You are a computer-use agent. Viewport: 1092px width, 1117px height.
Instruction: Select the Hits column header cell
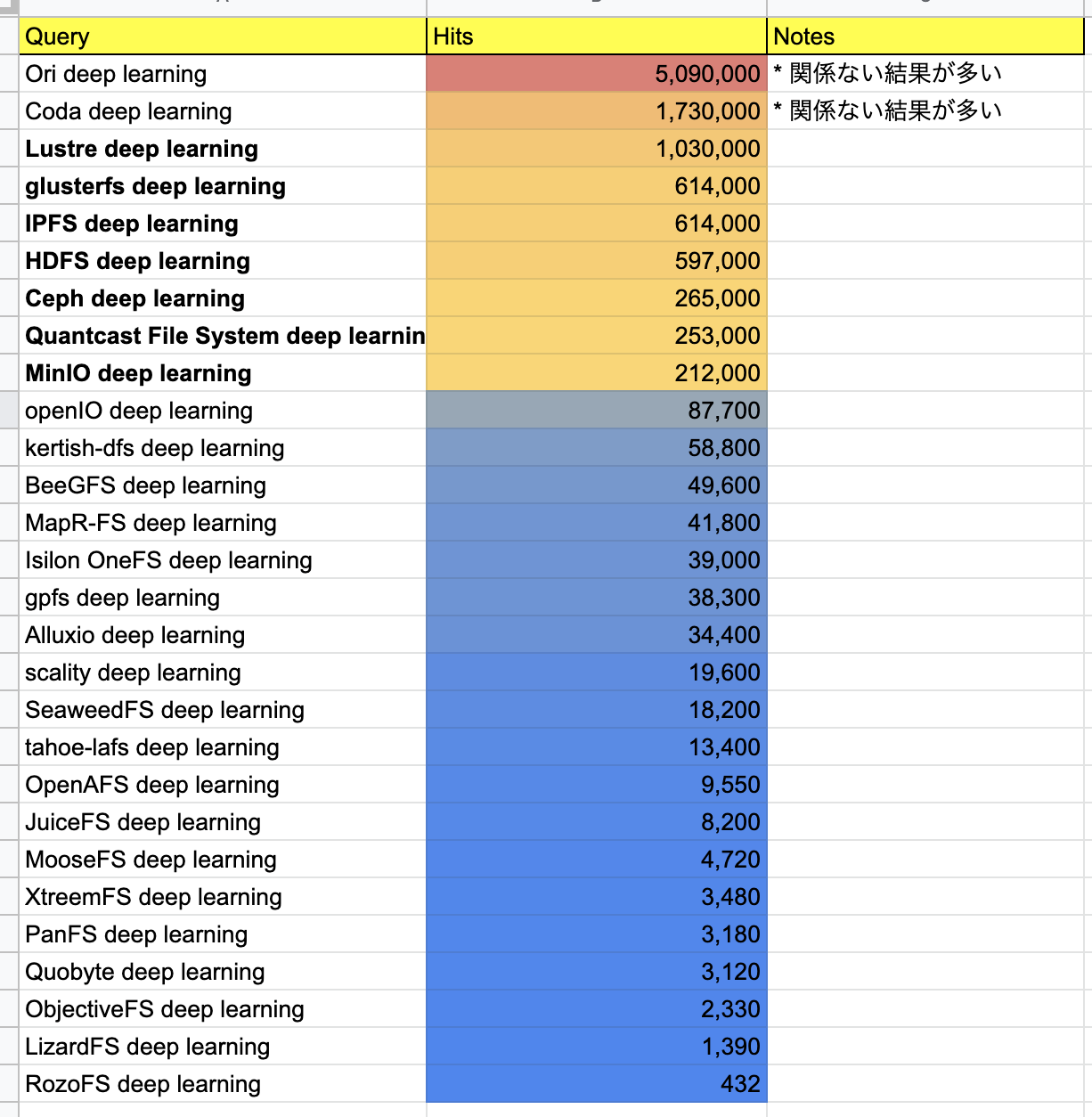596,37
